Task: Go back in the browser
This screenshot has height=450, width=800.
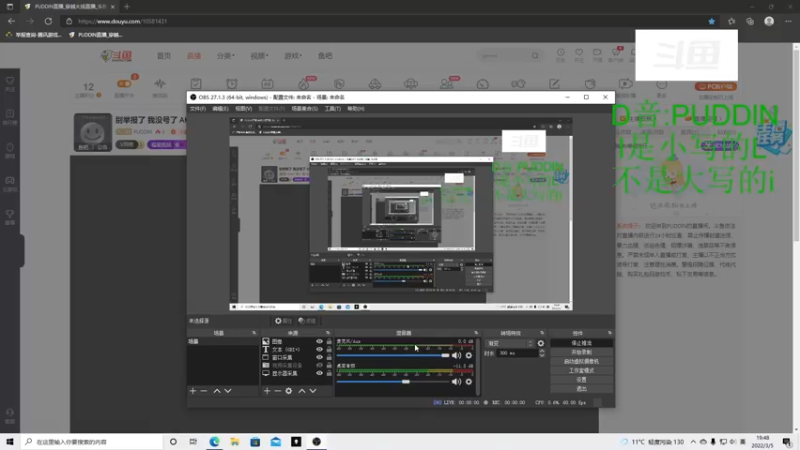Action: coord(11,21)
